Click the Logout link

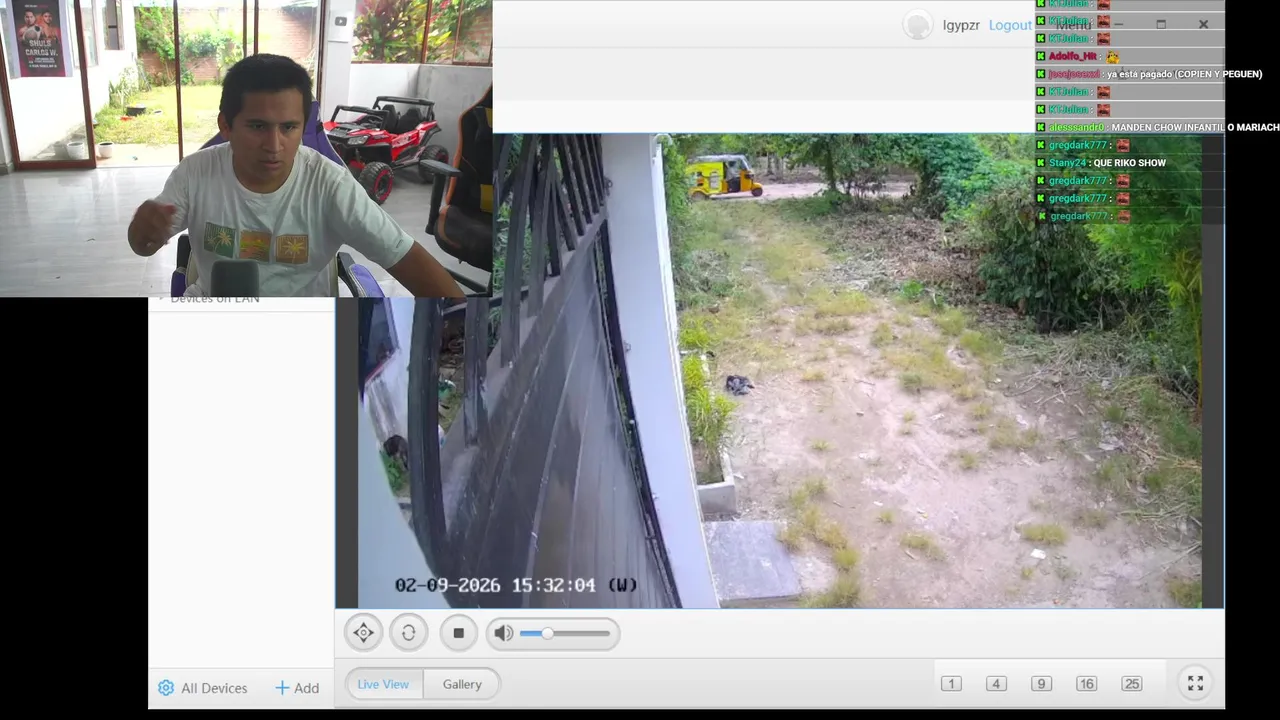1010,25
